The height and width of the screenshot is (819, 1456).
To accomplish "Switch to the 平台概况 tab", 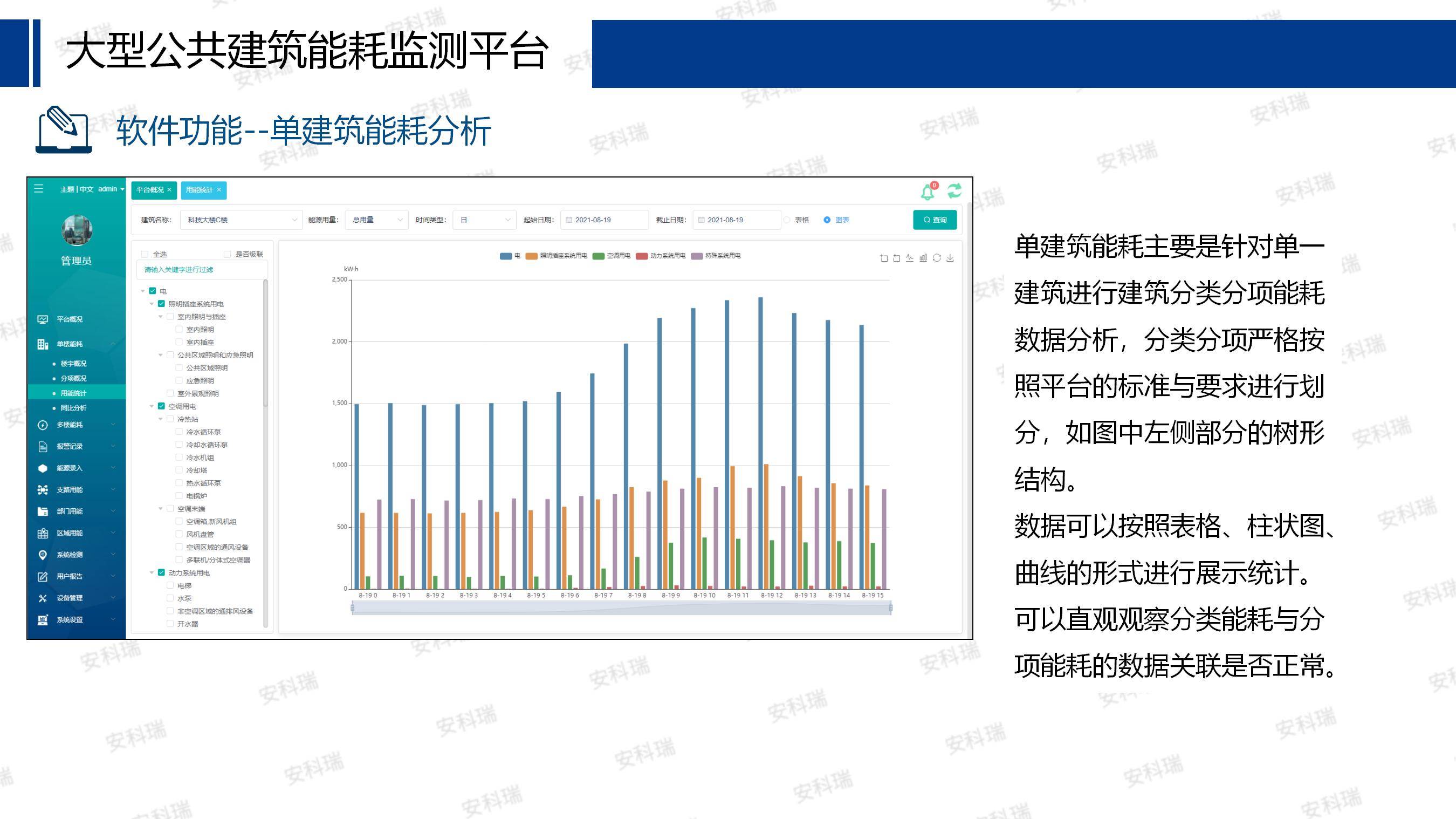I will tap(150, 190).
